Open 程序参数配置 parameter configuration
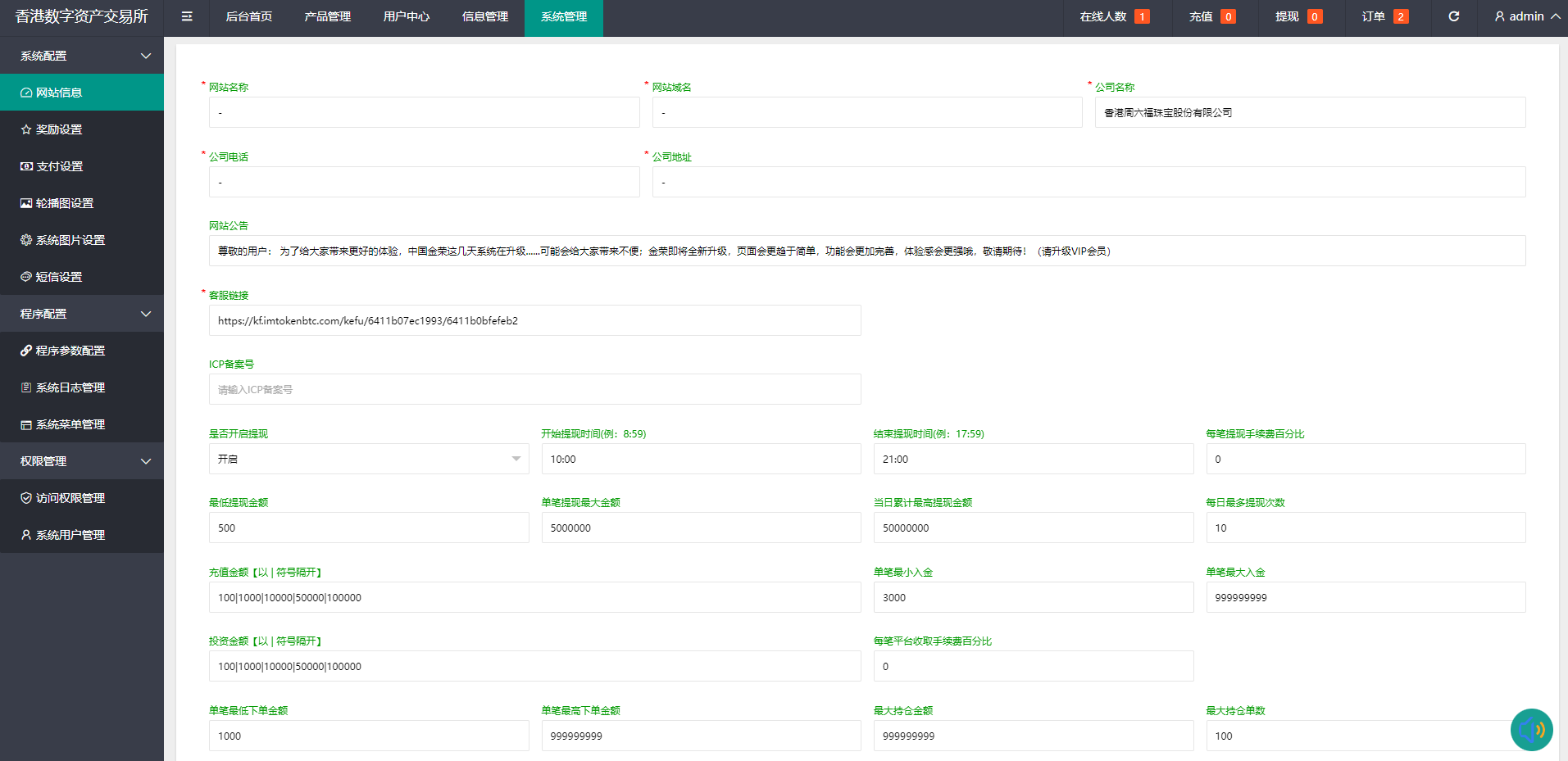This screenshot has height=761, width=1568. tap(25, 350)
